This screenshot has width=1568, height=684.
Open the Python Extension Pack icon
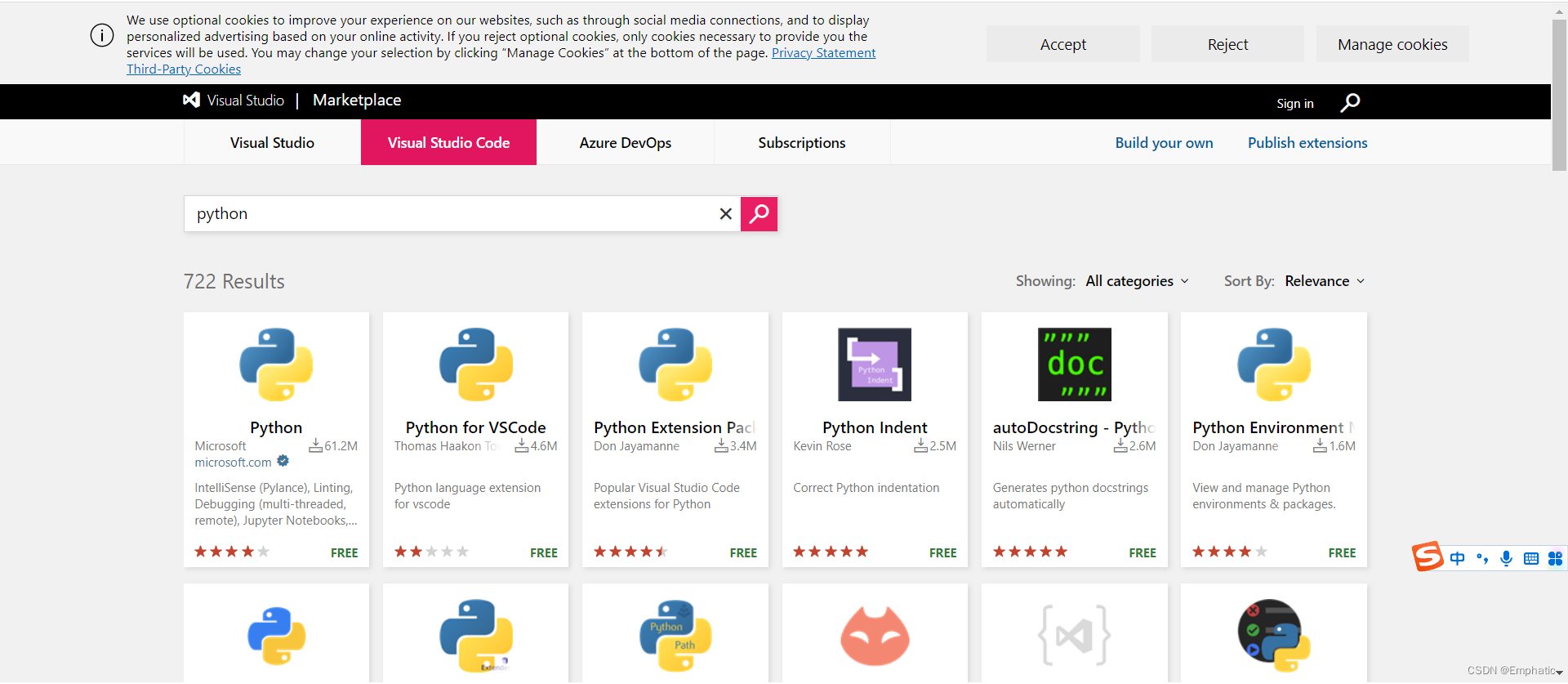(x=675, y=364)
